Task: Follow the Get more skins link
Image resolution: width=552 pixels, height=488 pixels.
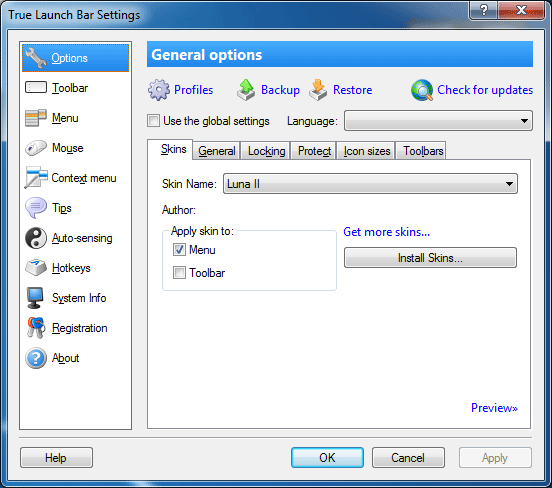Action: pos(387,232)
